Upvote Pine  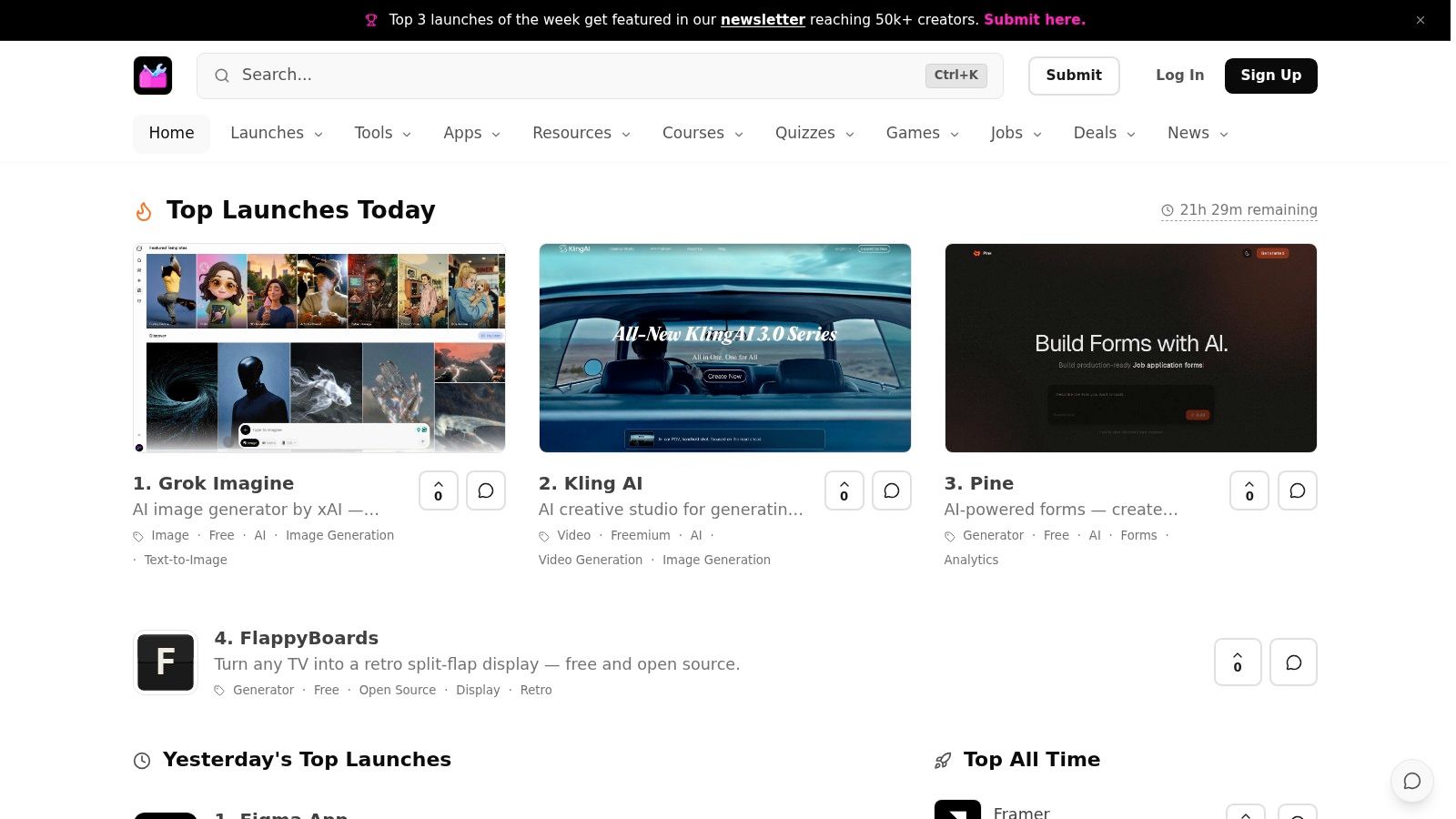coord(1249,490)
